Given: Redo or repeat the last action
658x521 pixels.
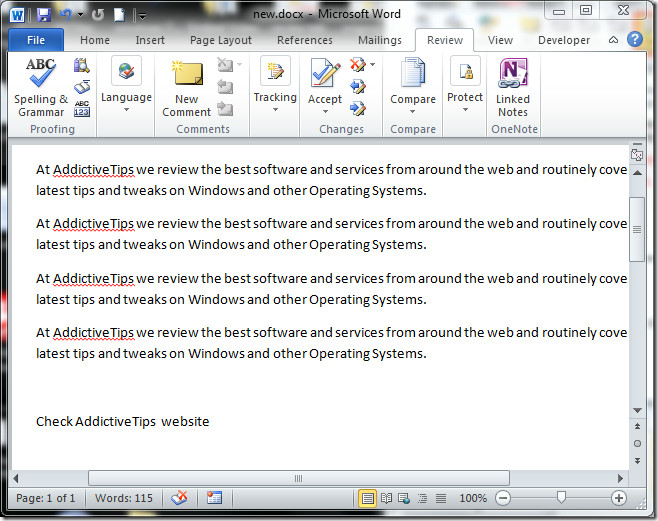Looking at the screenshot, I should pos(98,15).
